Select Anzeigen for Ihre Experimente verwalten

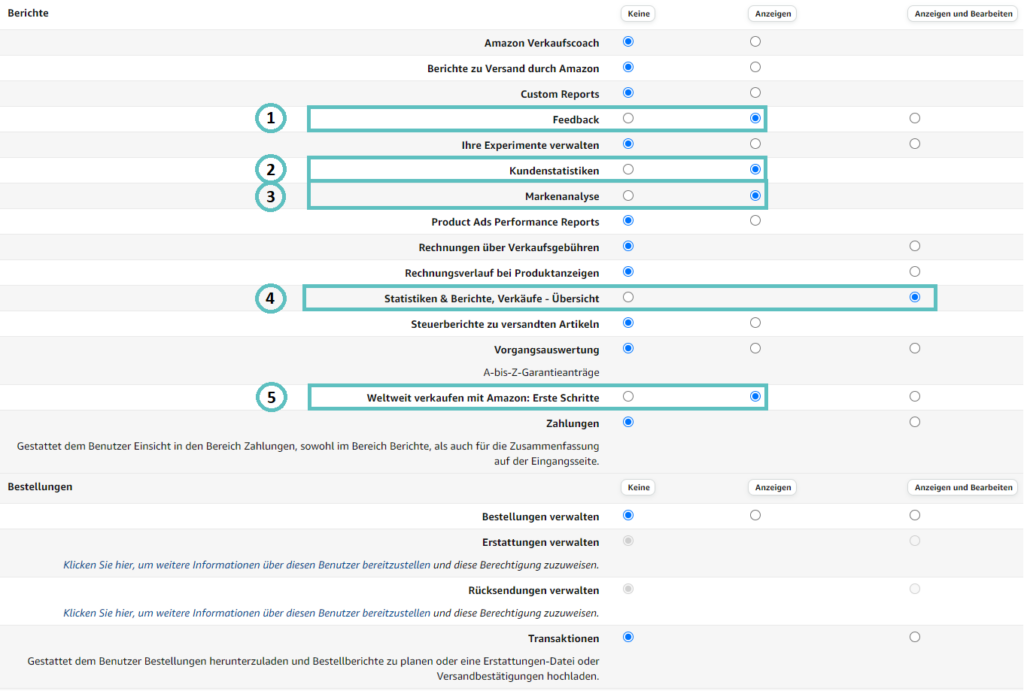[x=755, y=144]
